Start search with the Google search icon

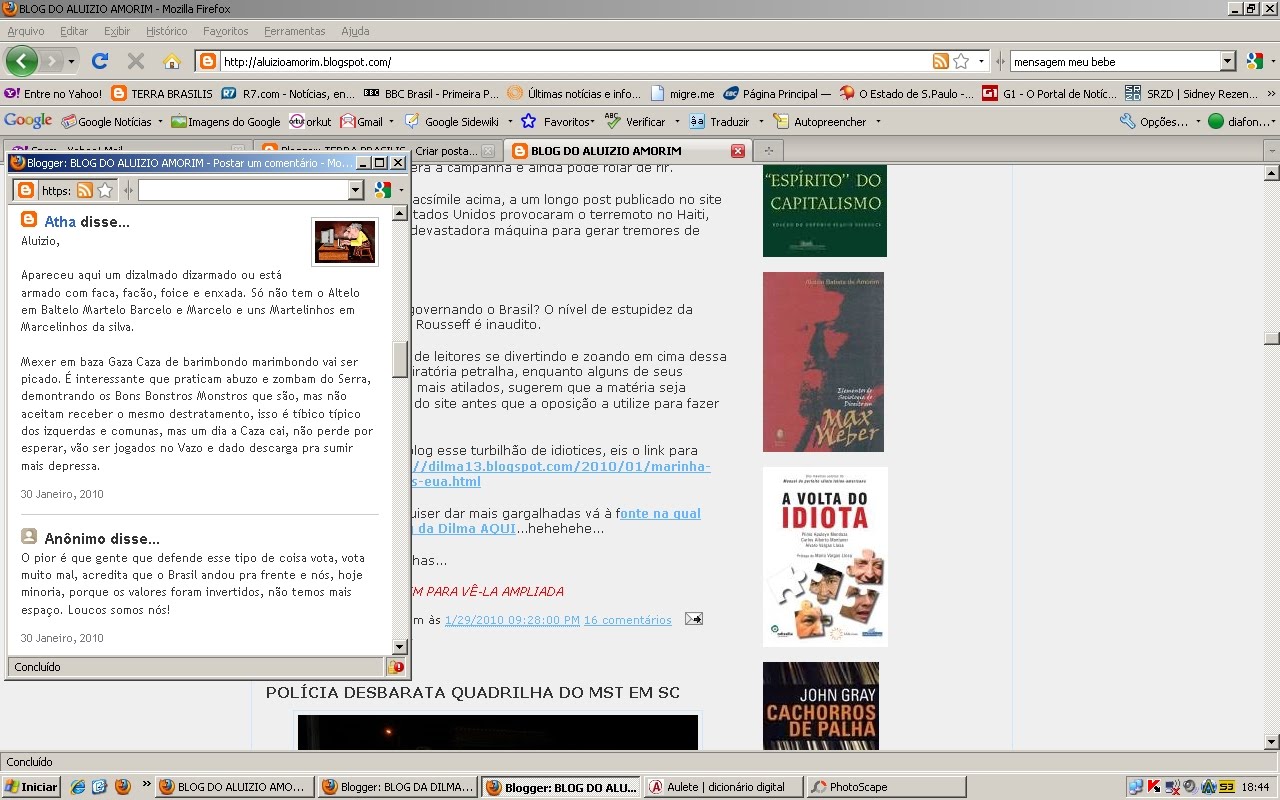coord(1254,60)
